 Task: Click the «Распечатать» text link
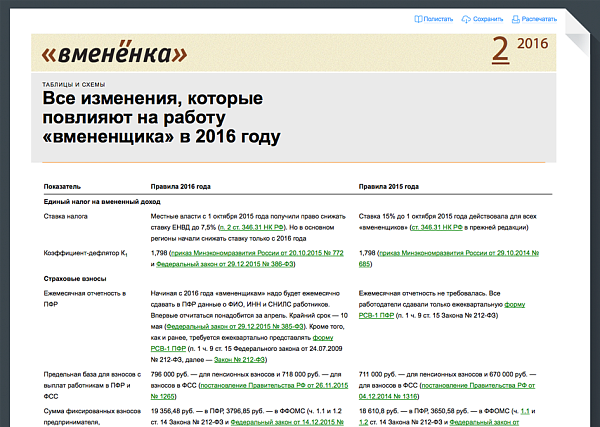[539, 18]
